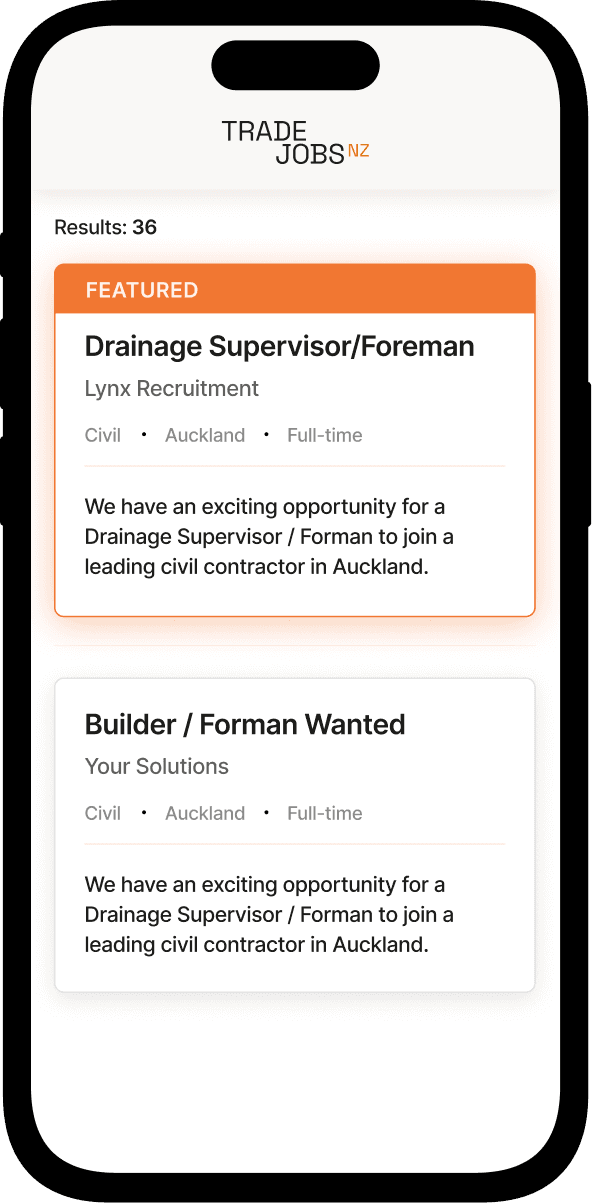This screenshot has height=1203, width=592.
Task: Open Drainage Supervisor/Foreman job title
Action: click(280, 346)
